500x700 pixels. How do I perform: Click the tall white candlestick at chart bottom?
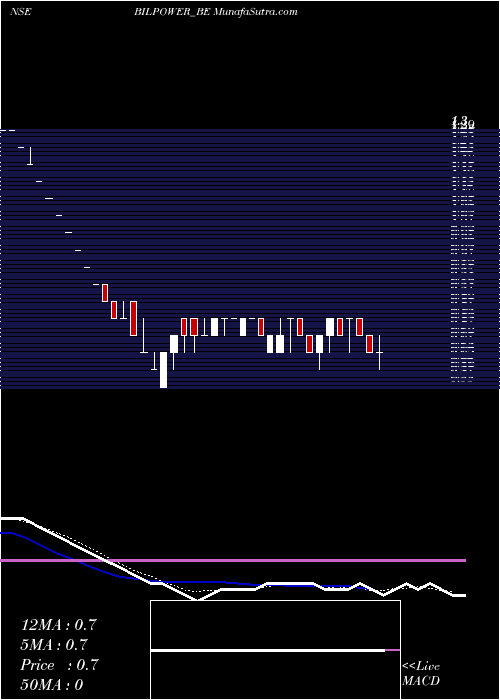point(163,370)
